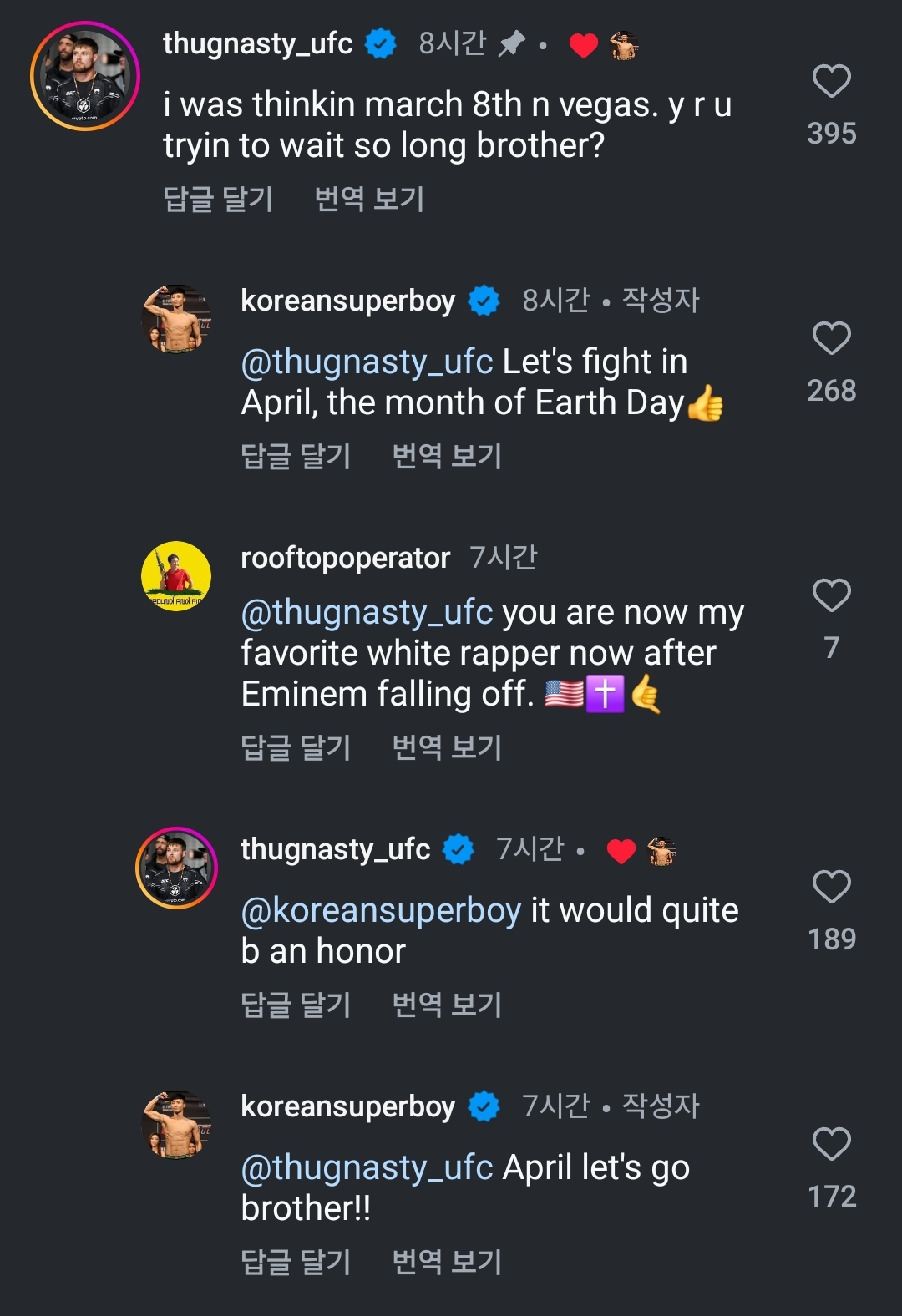Open @koreansuperboy mention in honor reply
Viewport: 902px width, 1316px height.
[381, 911]
